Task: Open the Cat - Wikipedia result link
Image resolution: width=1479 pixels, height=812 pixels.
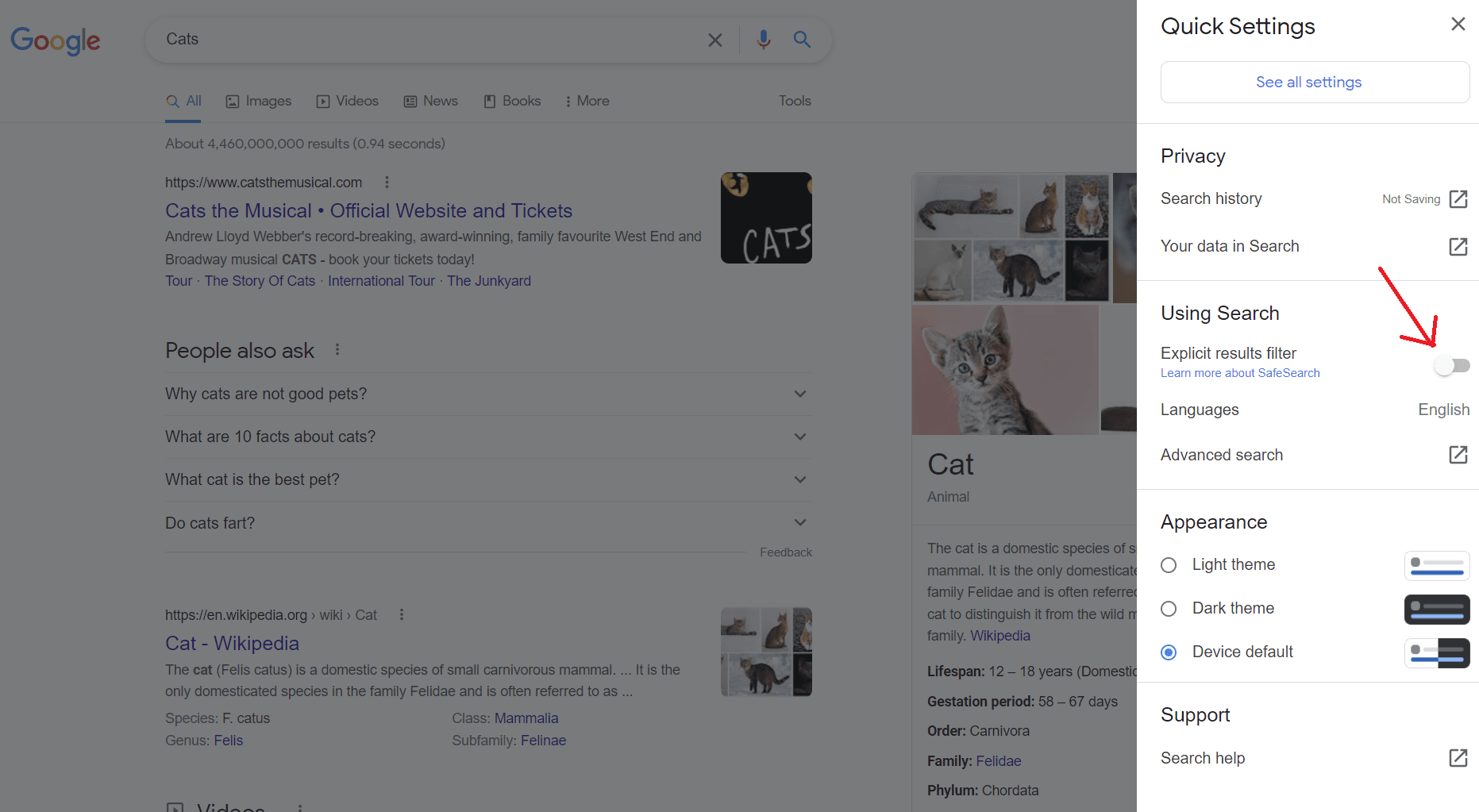Action: click(x=232, y=643)
